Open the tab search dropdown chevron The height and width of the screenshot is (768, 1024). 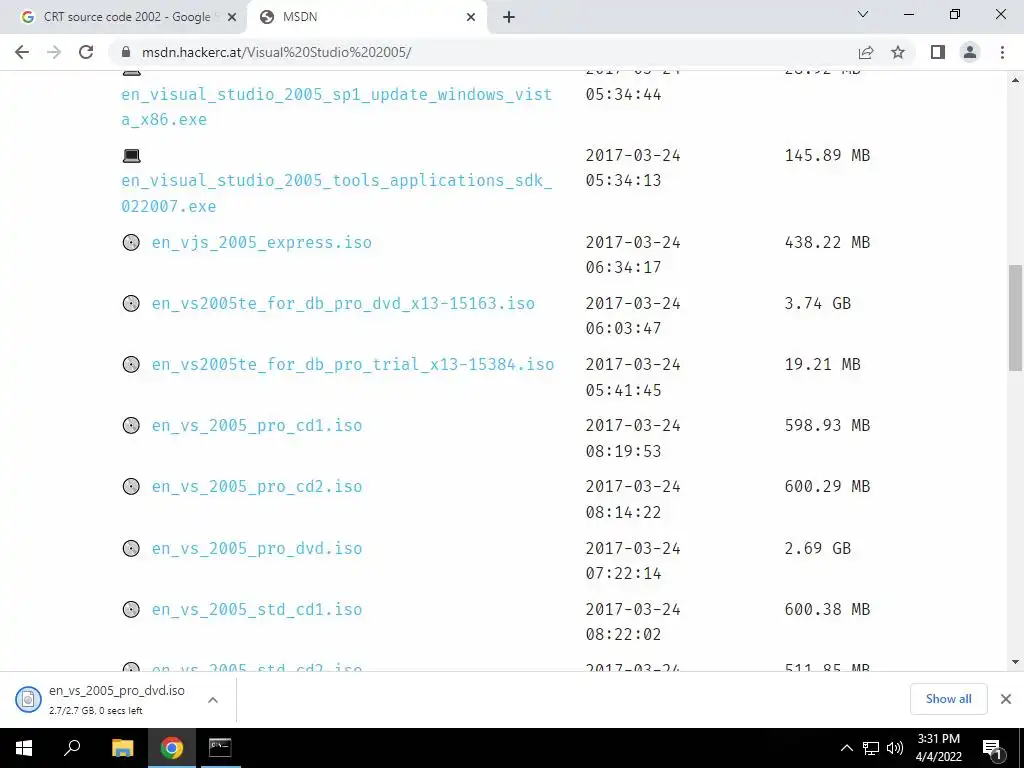click(x=863, y=14)
